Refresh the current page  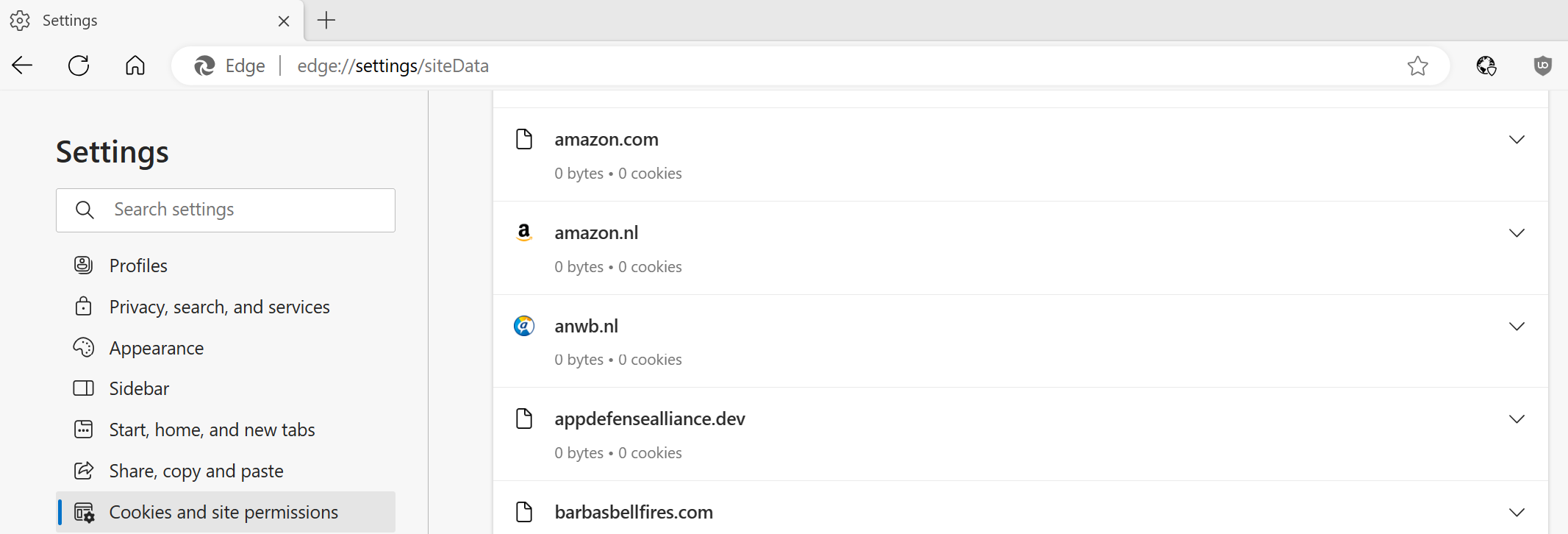click(79, 65)
